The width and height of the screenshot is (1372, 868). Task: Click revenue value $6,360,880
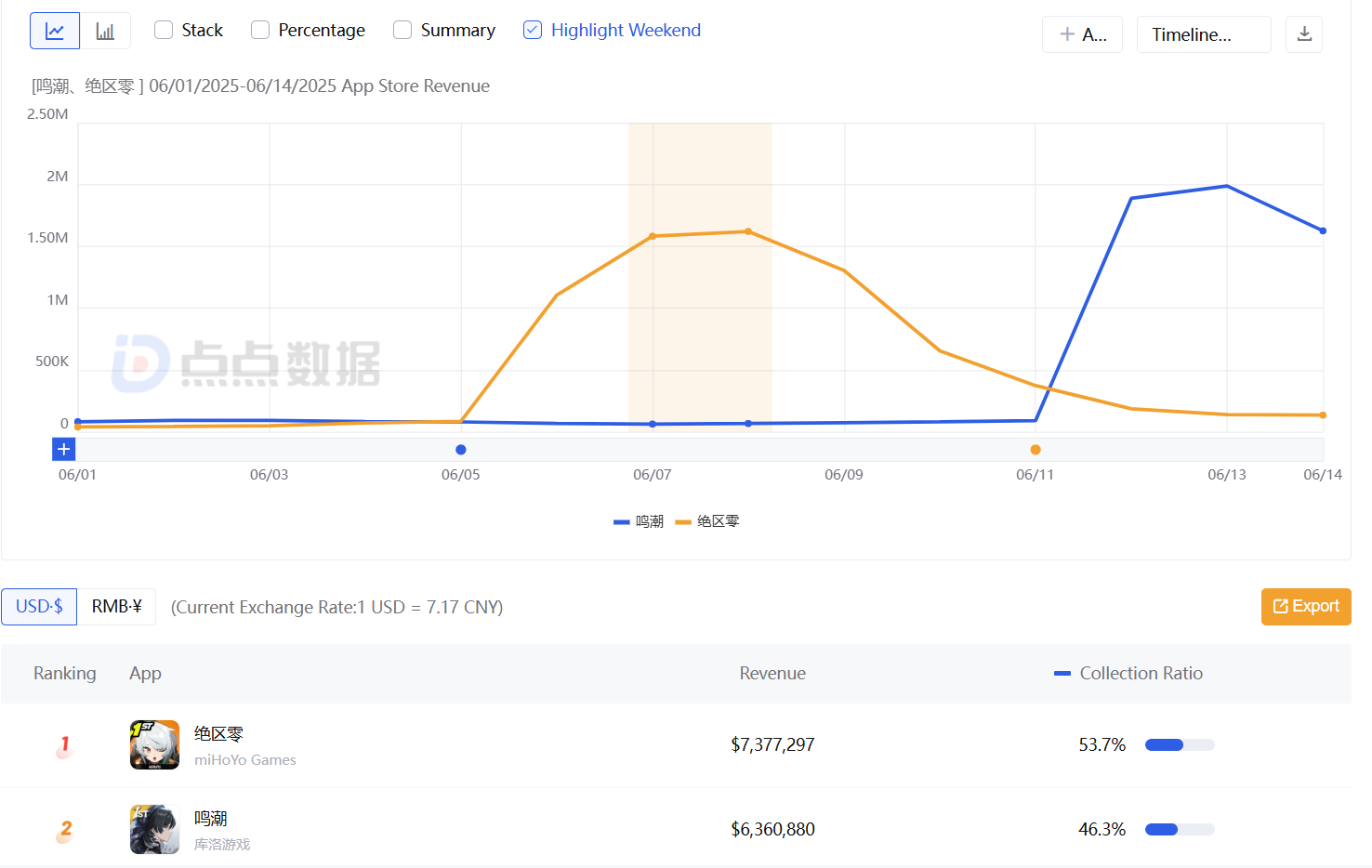coord(772,829)
